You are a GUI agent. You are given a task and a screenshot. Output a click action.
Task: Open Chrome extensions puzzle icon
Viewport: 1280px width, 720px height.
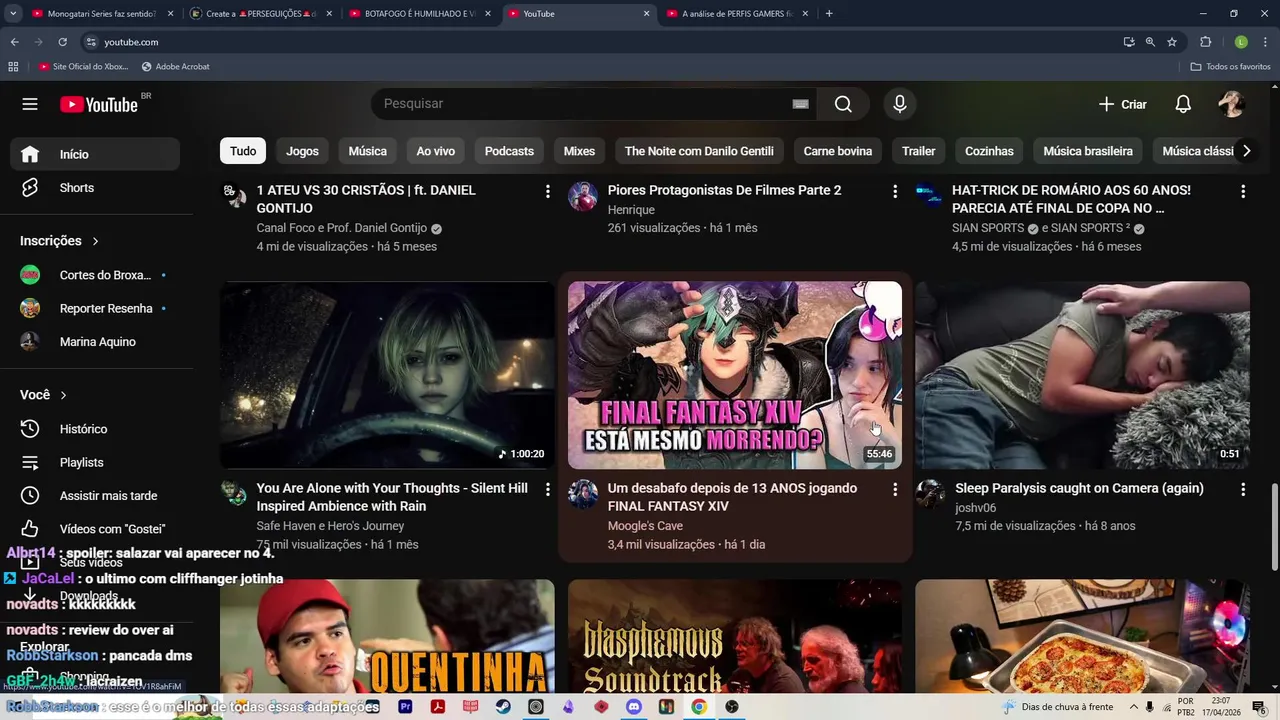[x=1205, y=42]
